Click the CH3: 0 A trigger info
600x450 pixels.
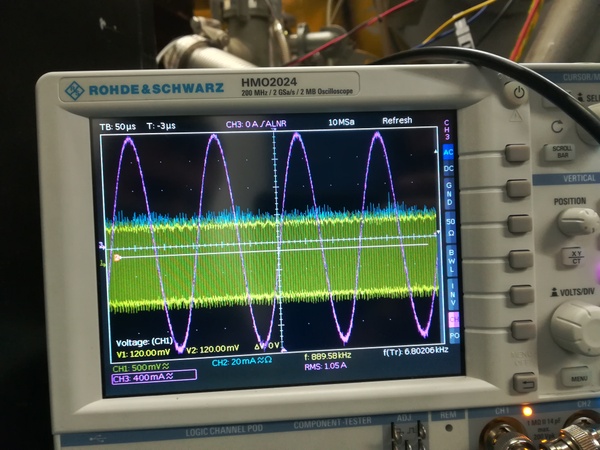256,124
